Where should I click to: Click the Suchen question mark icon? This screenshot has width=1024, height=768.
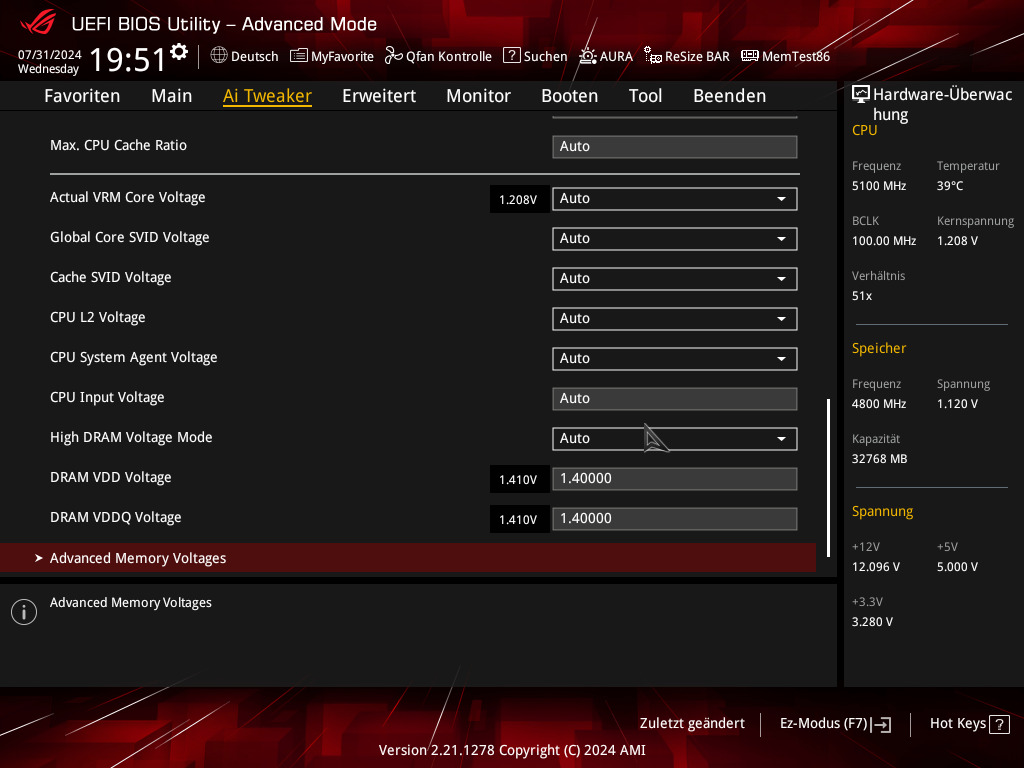511,56
